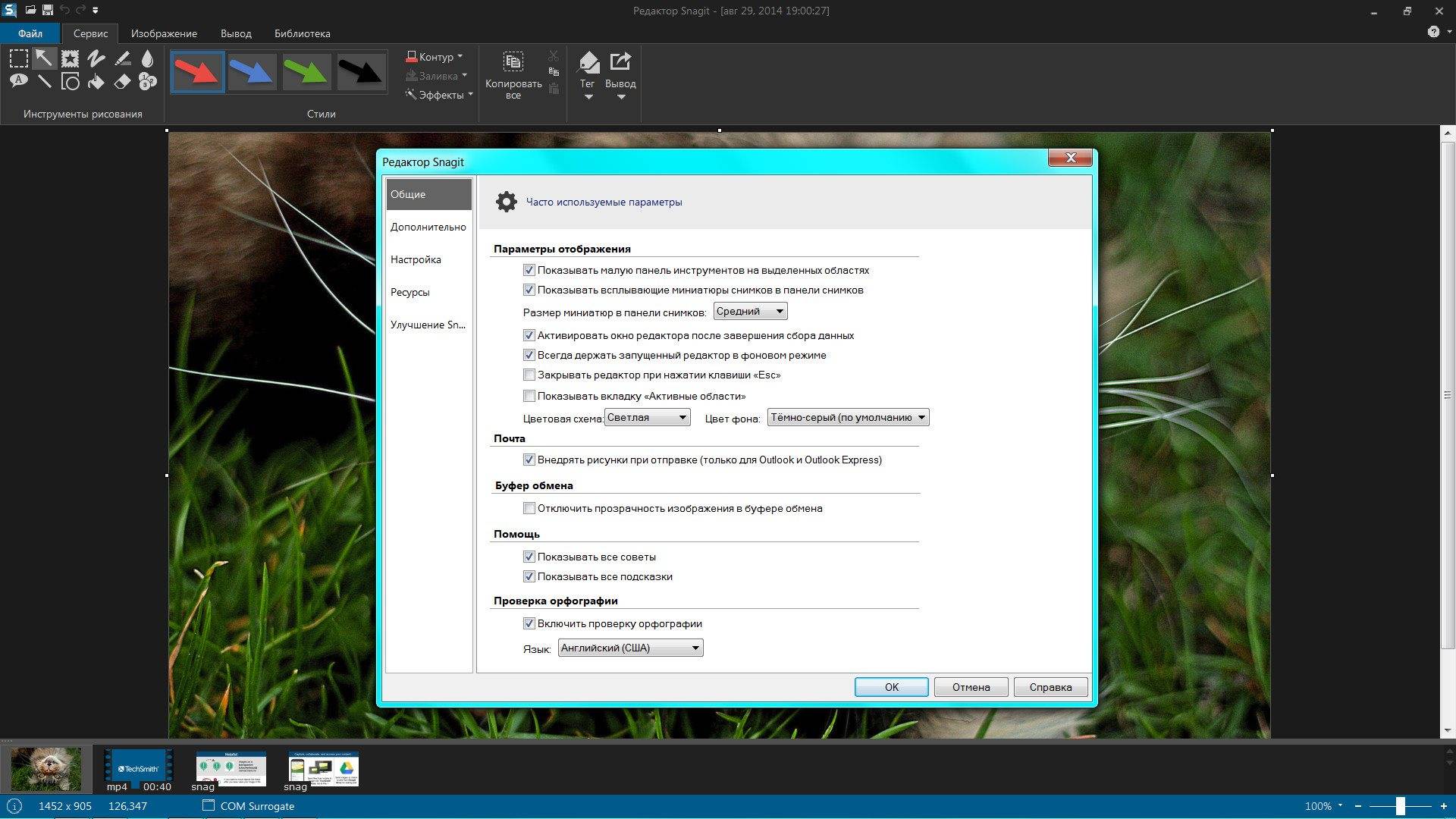Select the rectangular Selection tool
The height and width of the screenshot is (819, 1456).
(19, 58)
